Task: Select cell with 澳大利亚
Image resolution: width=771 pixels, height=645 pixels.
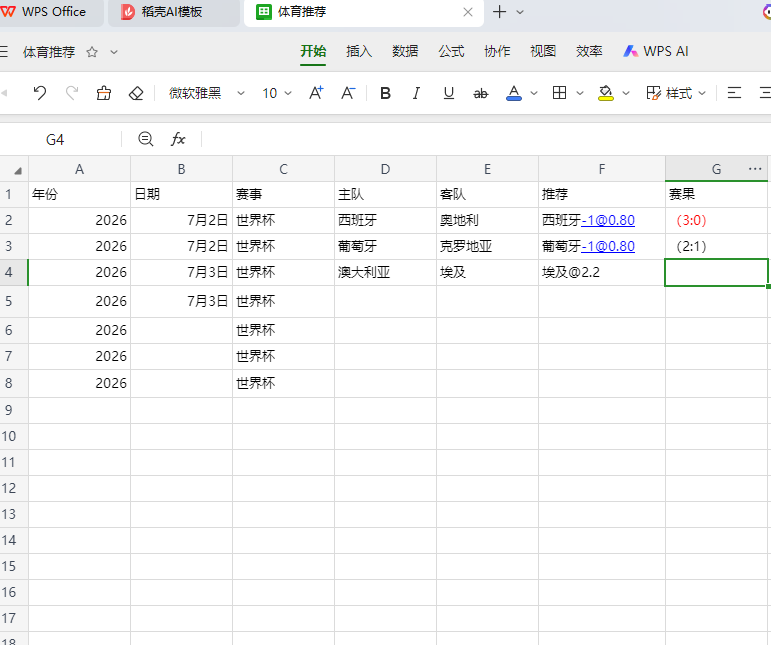Action: (x=386, y=272)
